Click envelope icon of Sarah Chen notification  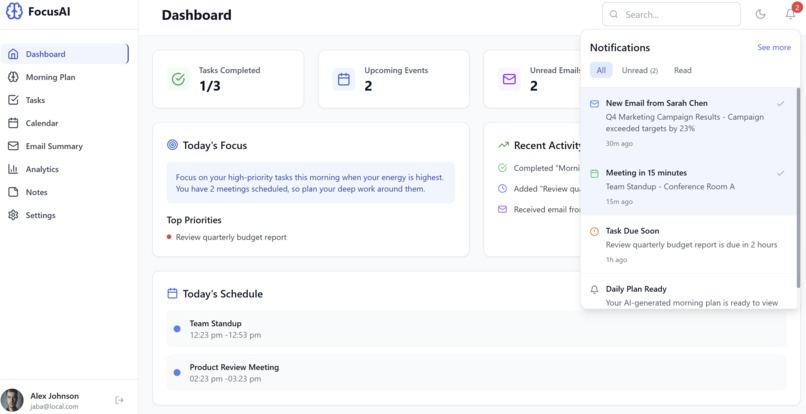tap(594, 104)
